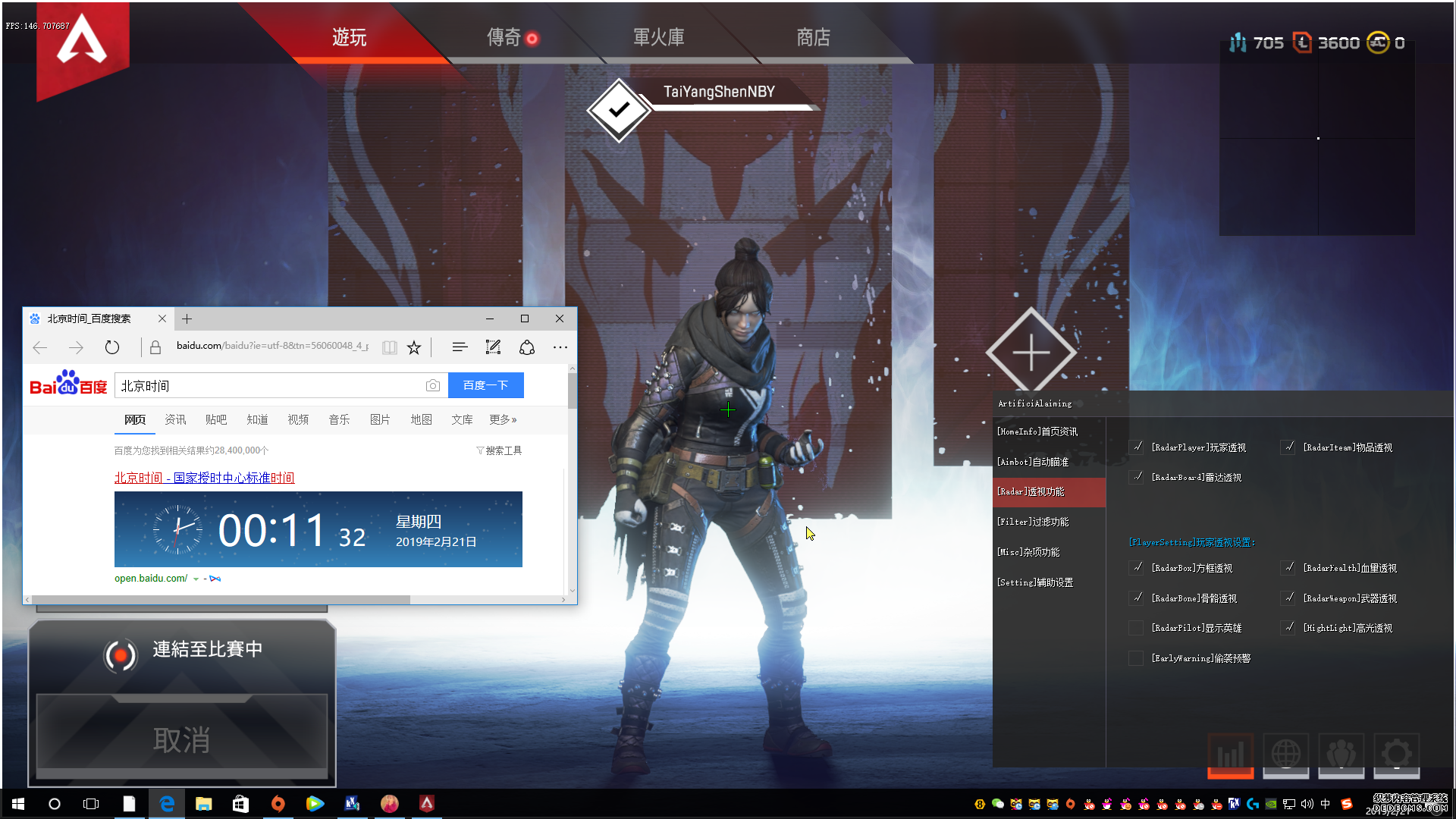Screen dimensions: 1456x819
Task: Click the browser forward arrow
Action: tap(76, 347)
